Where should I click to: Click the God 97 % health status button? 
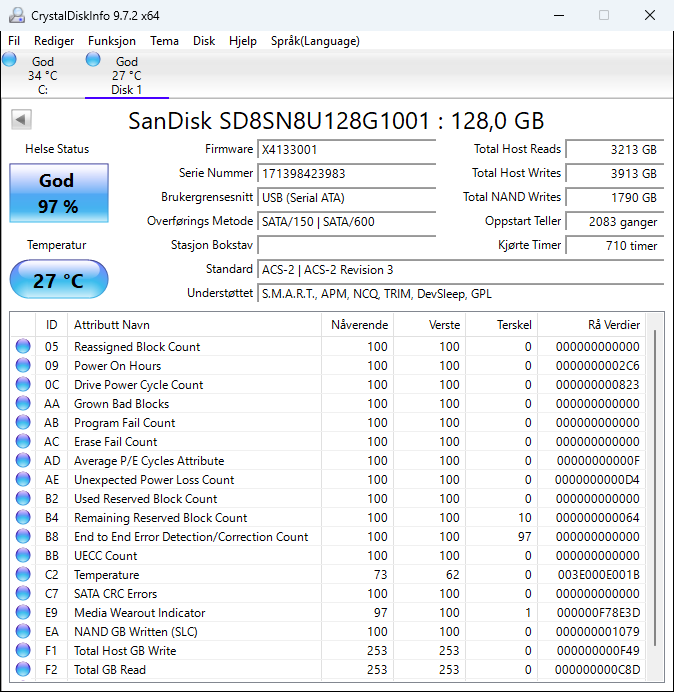point(59,193)
